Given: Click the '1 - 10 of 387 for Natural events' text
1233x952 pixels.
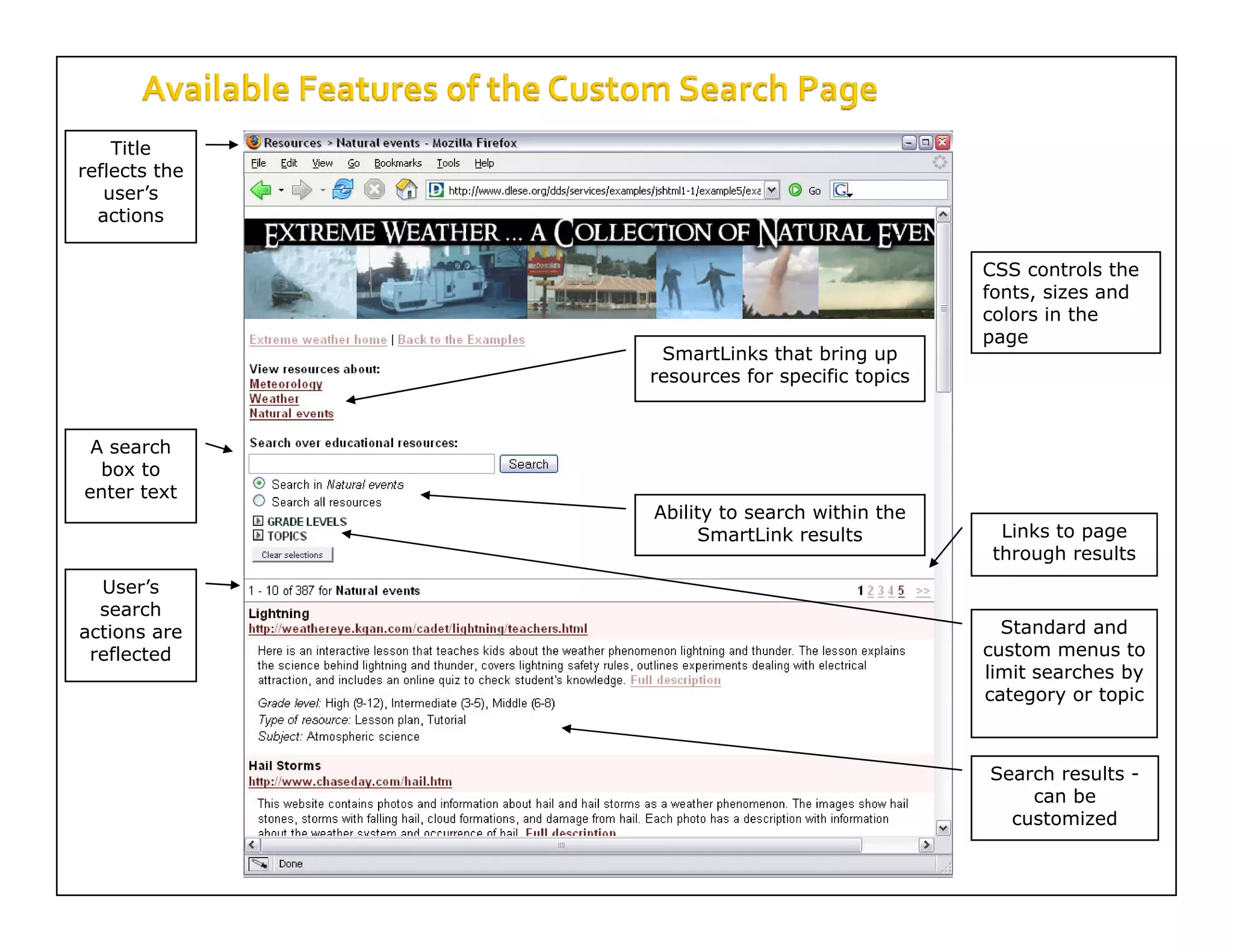Looking at the screenshot, I should pyautogui.click(x=334, y=591).
